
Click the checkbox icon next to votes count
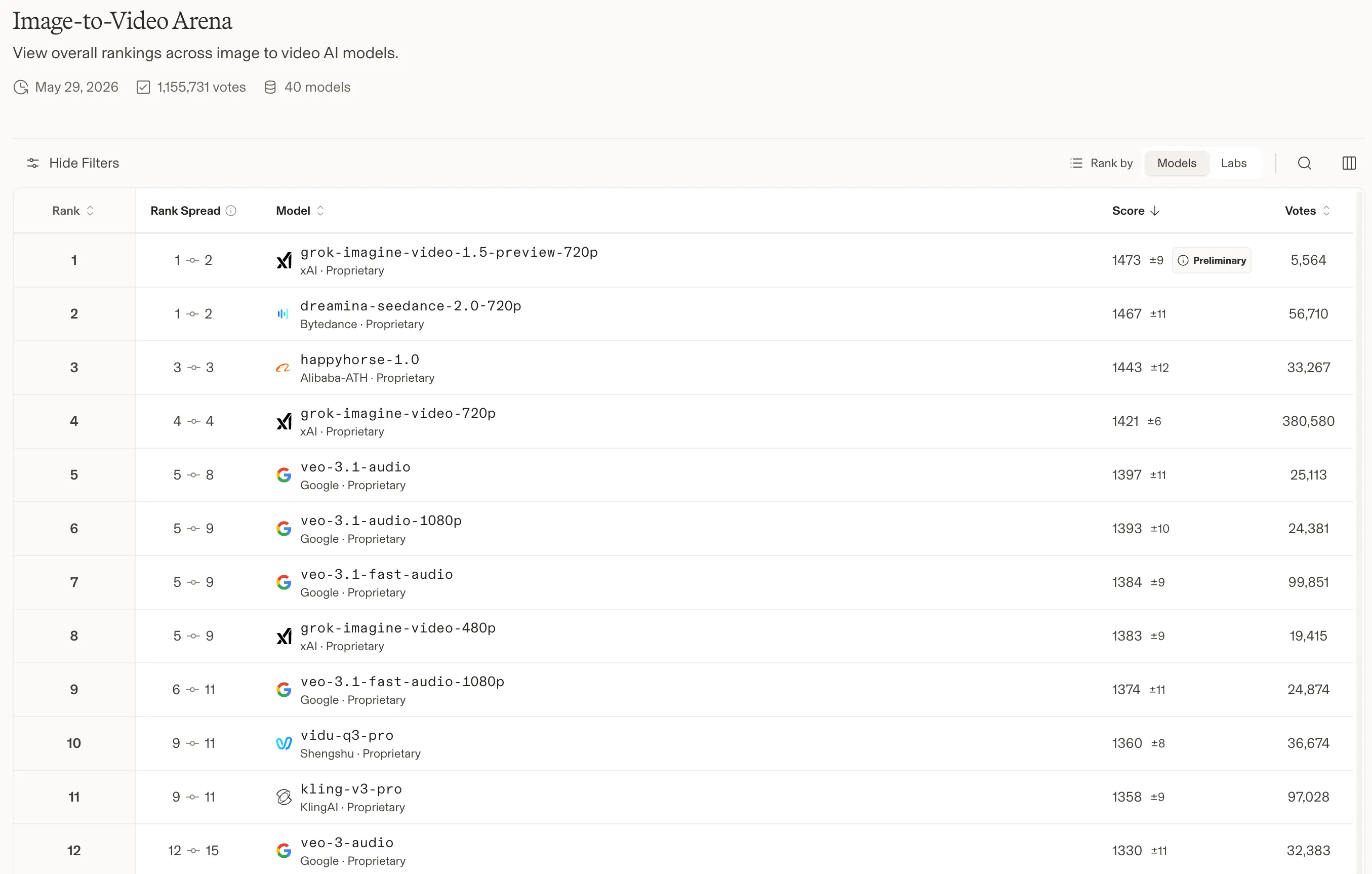click(143, 87)
